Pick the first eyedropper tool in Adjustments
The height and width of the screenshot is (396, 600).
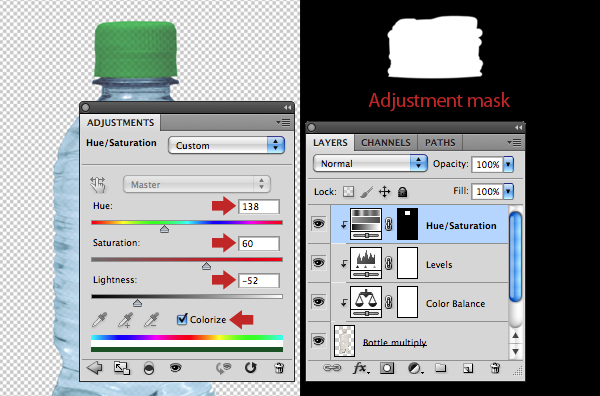click(100, 320)
